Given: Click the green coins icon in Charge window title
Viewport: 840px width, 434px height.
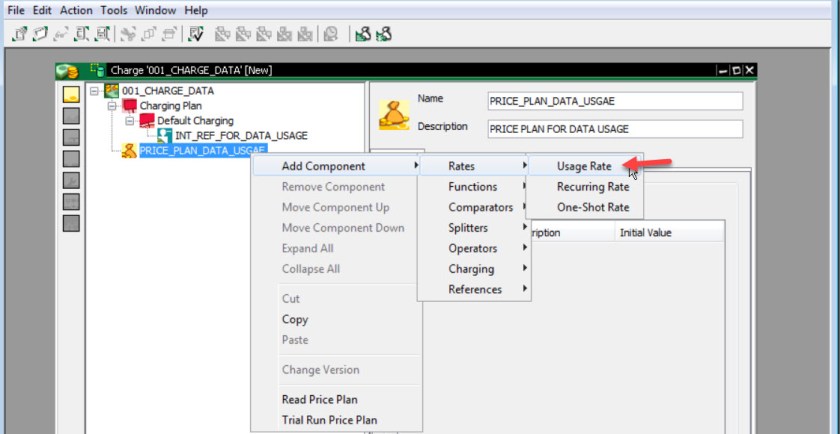Looking at the screenshot, I should 68,71.
